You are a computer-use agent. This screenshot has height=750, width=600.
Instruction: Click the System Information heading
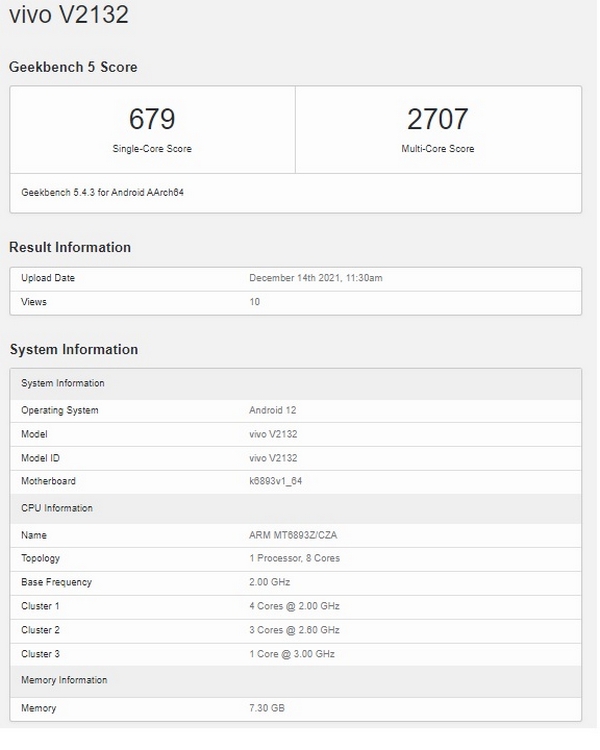click(74, 349)
